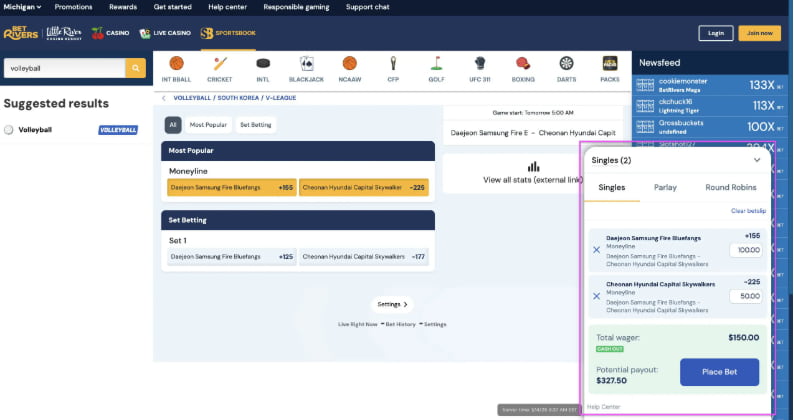Screen dimensions: 794x420
Task: Click the Place Bet button
Action: tap(720, 372)
